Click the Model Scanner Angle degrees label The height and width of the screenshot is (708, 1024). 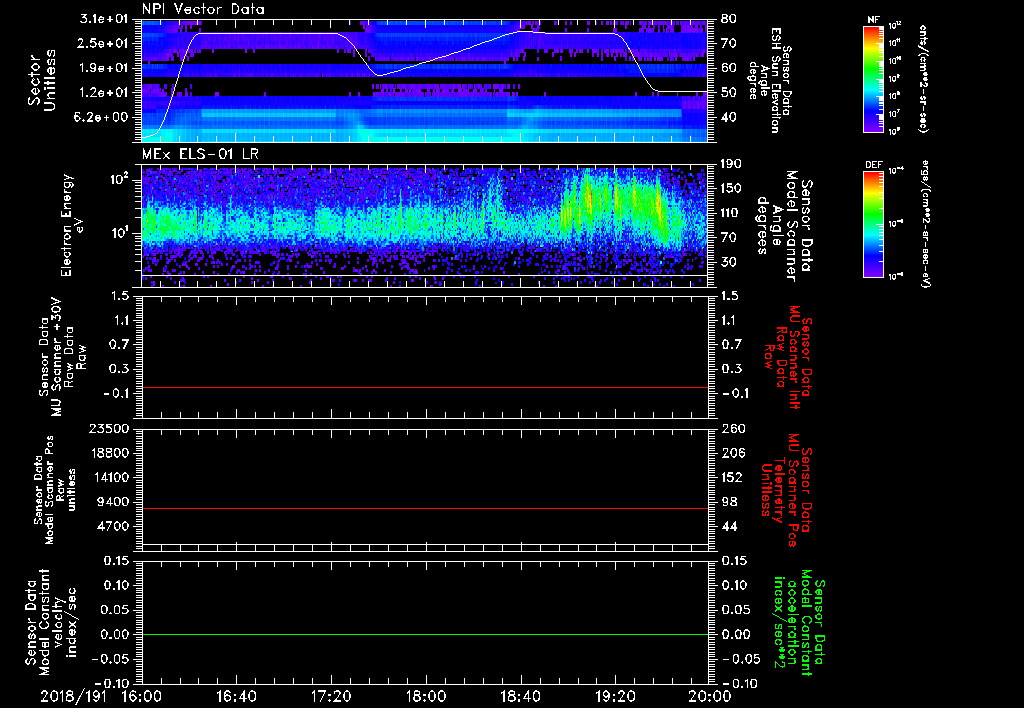click(784, 226)
